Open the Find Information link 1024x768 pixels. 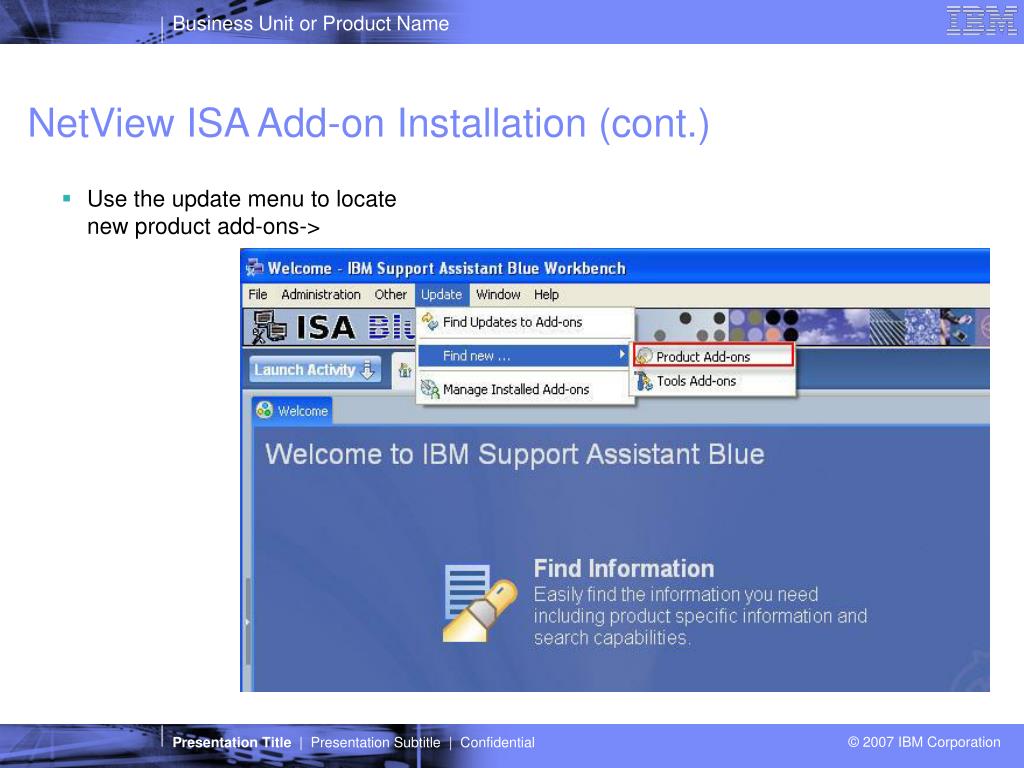(x=624, y=569)
